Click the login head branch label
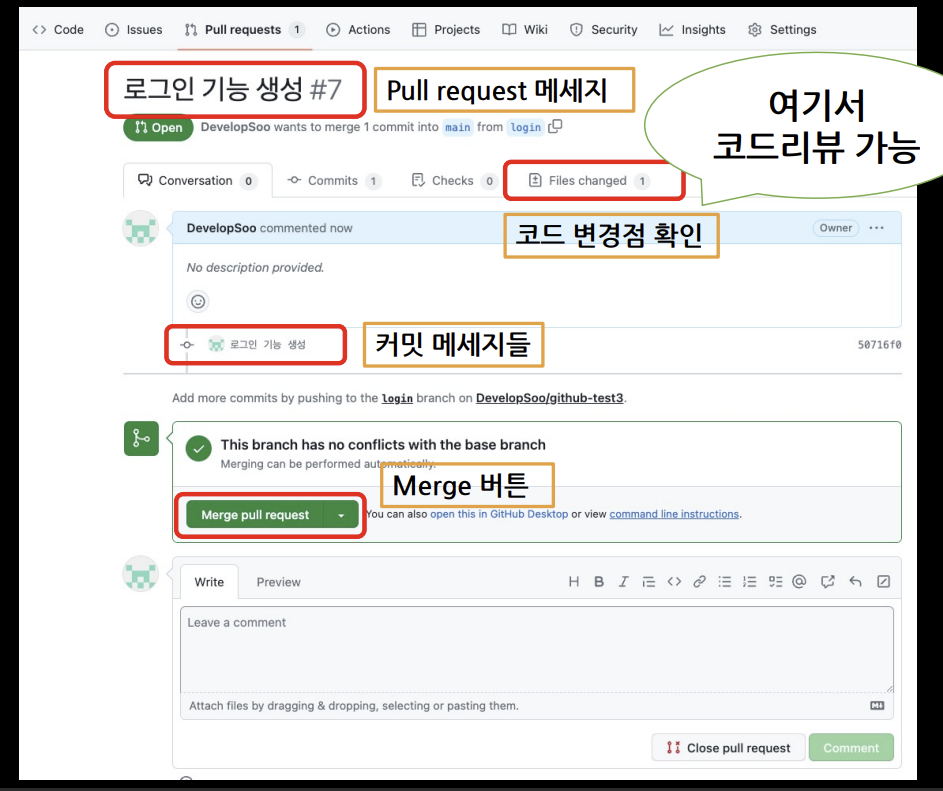Screen dimensions: 943x791 [x=526, y=127]
